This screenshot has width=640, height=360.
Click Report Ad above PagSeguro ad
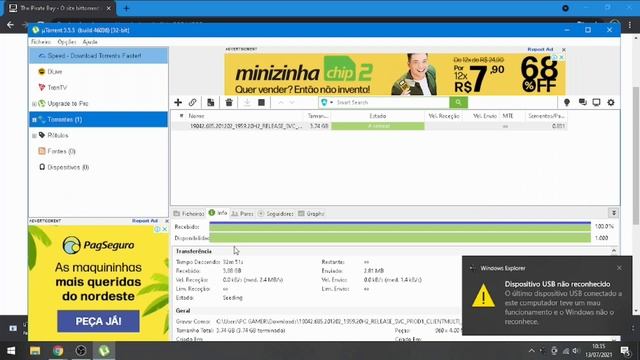coord(145,221)
